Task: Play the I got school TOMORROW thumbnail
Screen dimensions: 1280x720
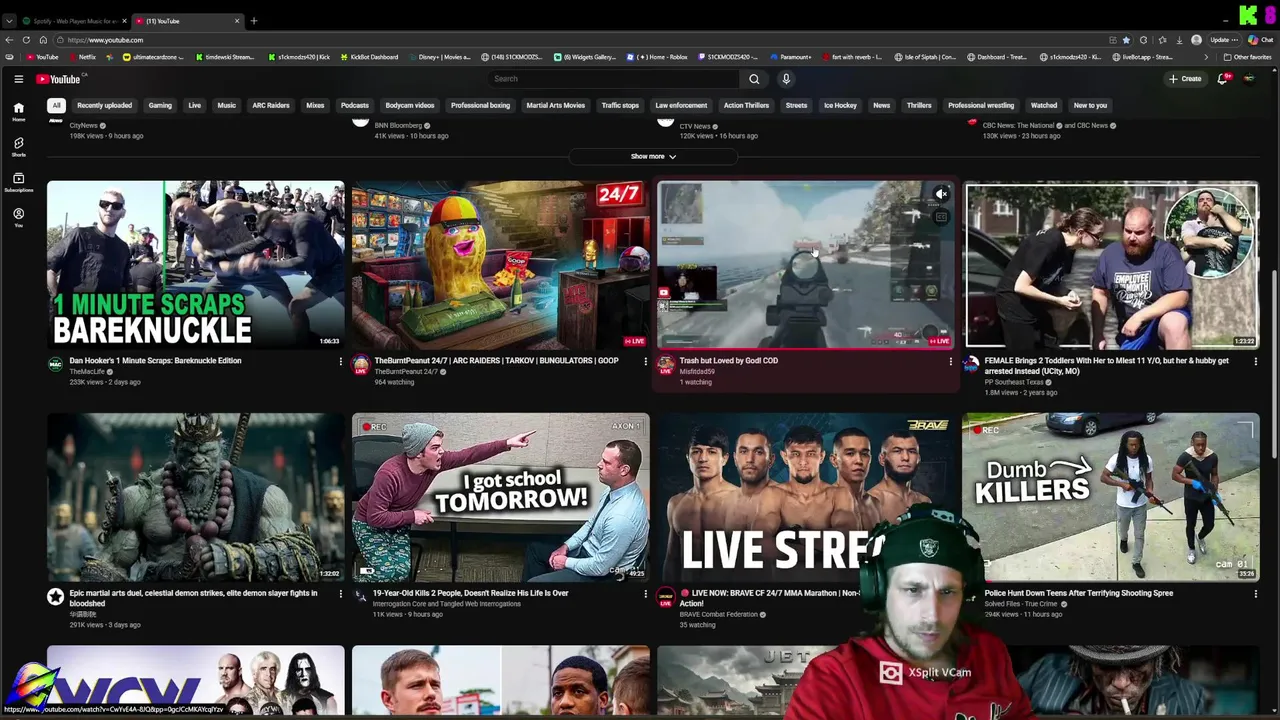Action: (501, 497)
